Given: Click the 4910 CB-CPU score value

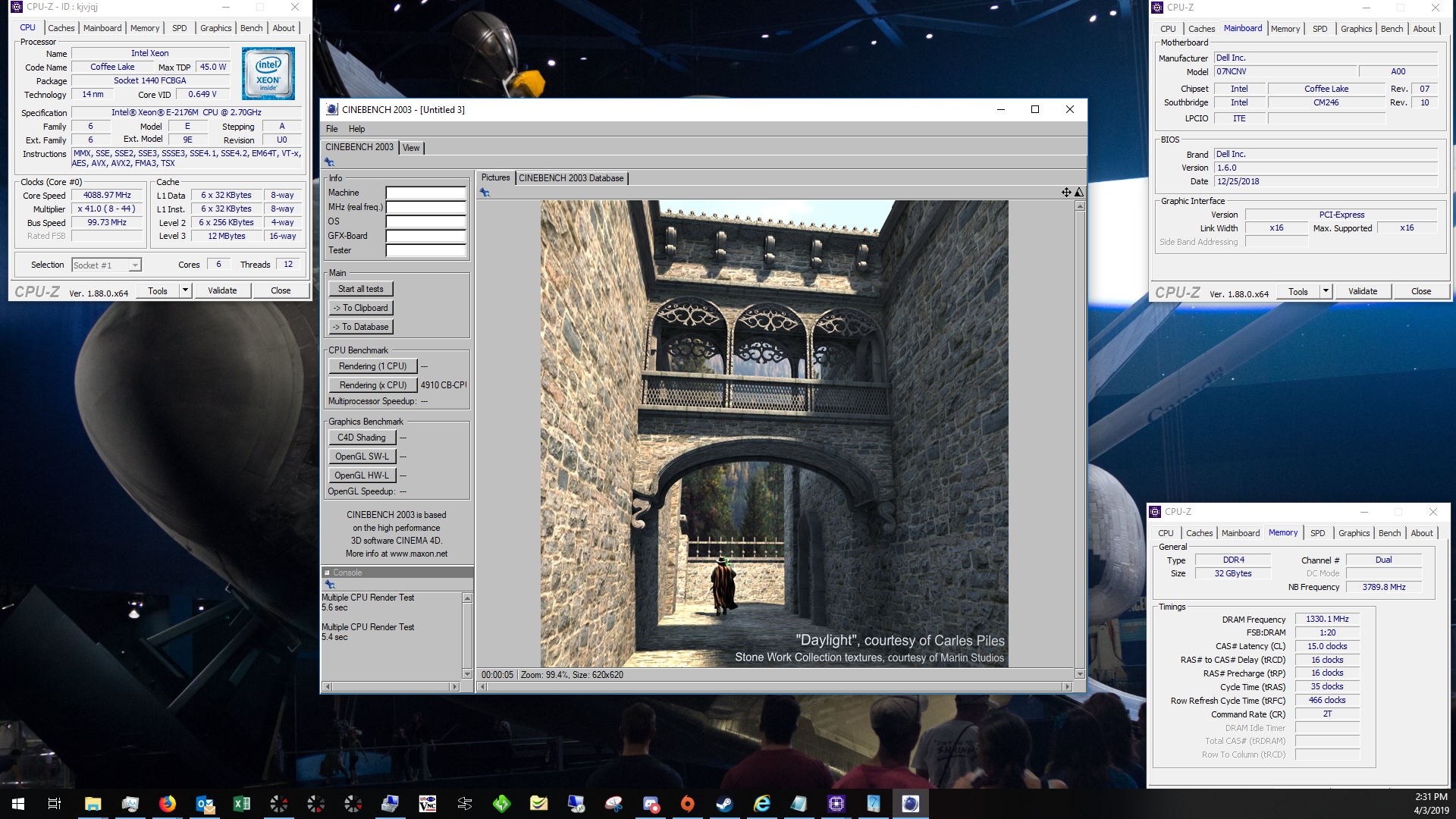Looking at the screenshot, I should (444, 385).
